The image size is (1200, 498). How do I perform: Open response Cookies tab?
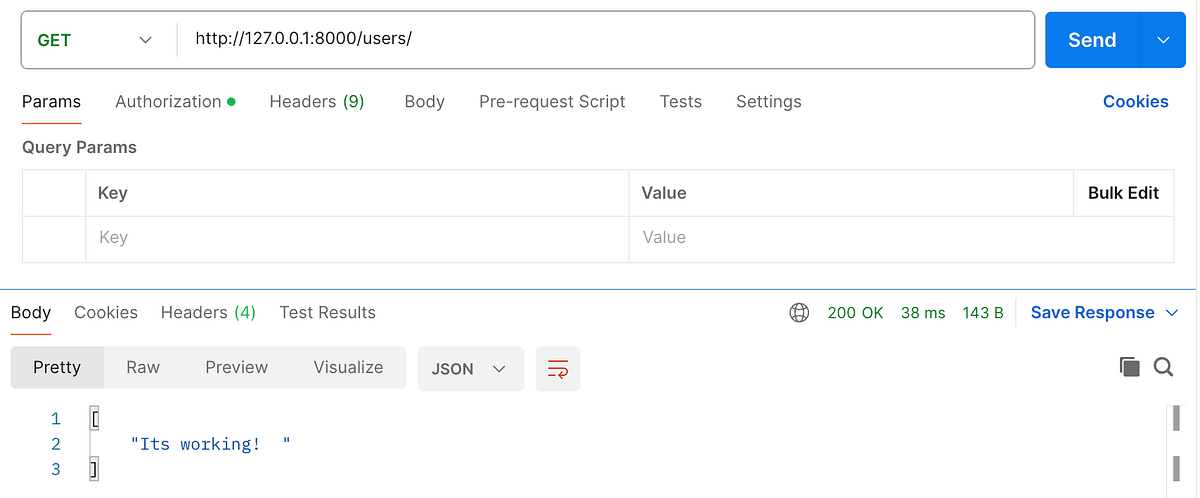pos(106,312)
